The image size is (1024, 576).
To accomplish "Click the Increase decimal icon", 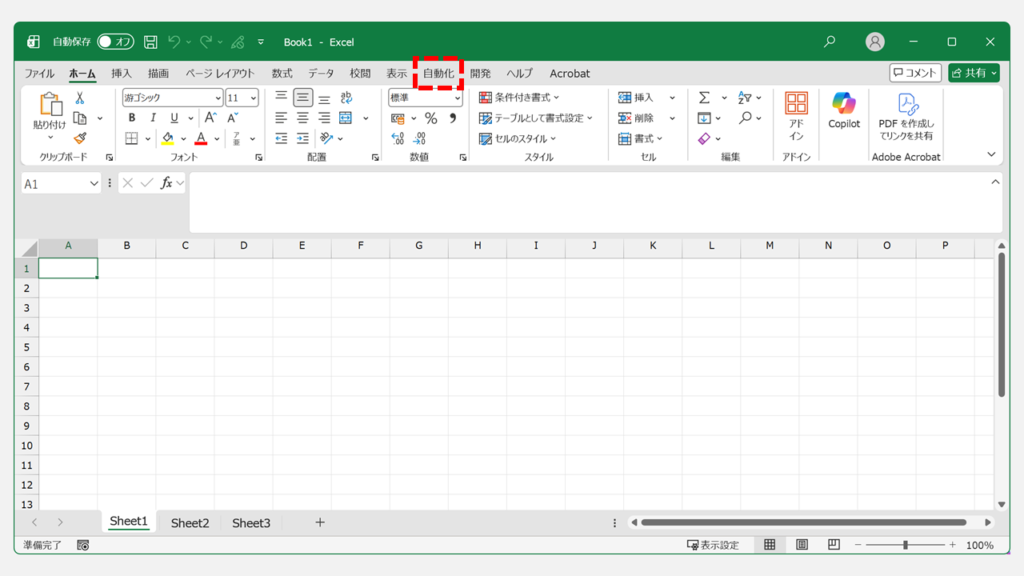I will click(398, 138).
